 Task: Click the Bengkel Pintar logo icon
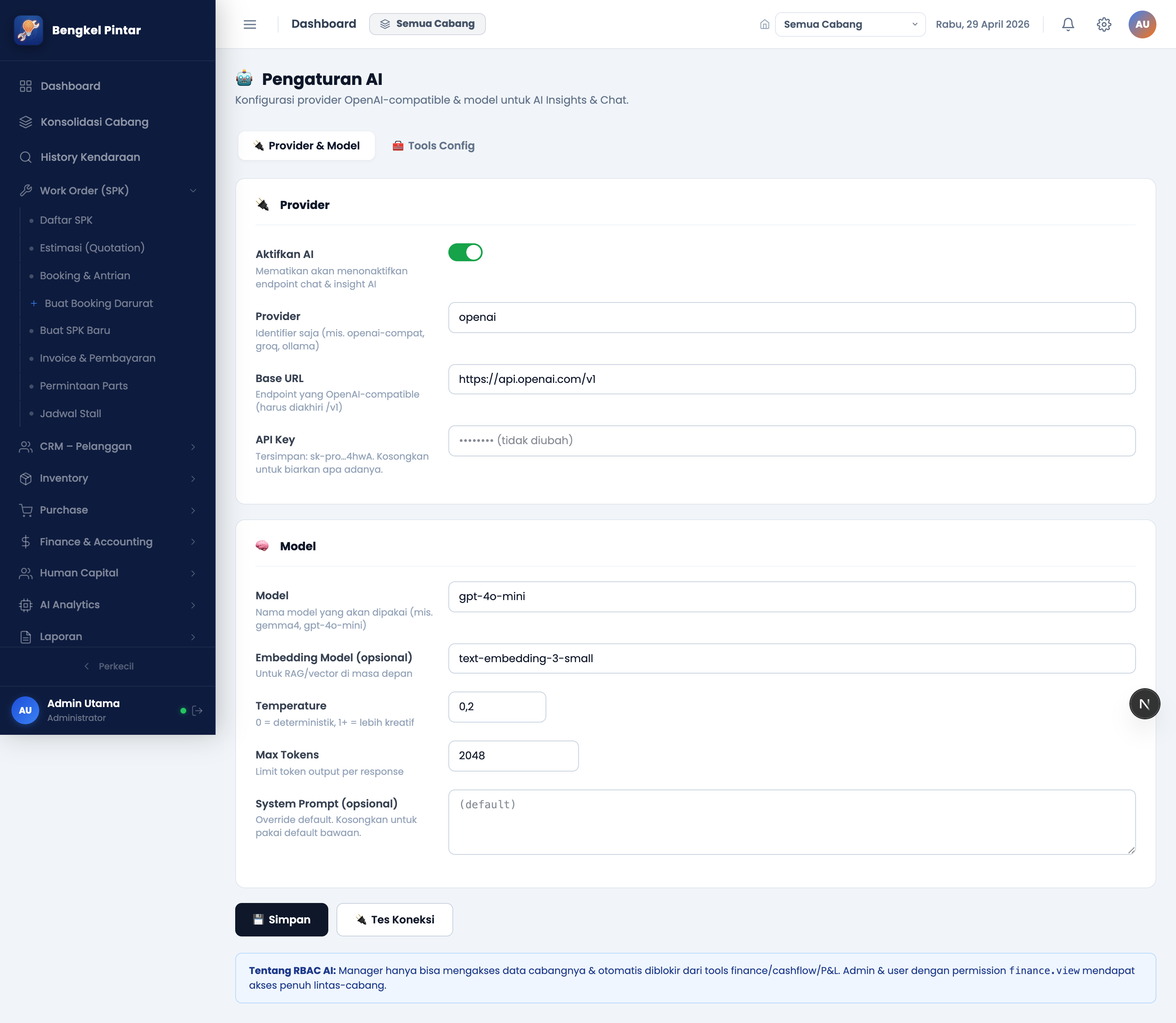point(29,30)
